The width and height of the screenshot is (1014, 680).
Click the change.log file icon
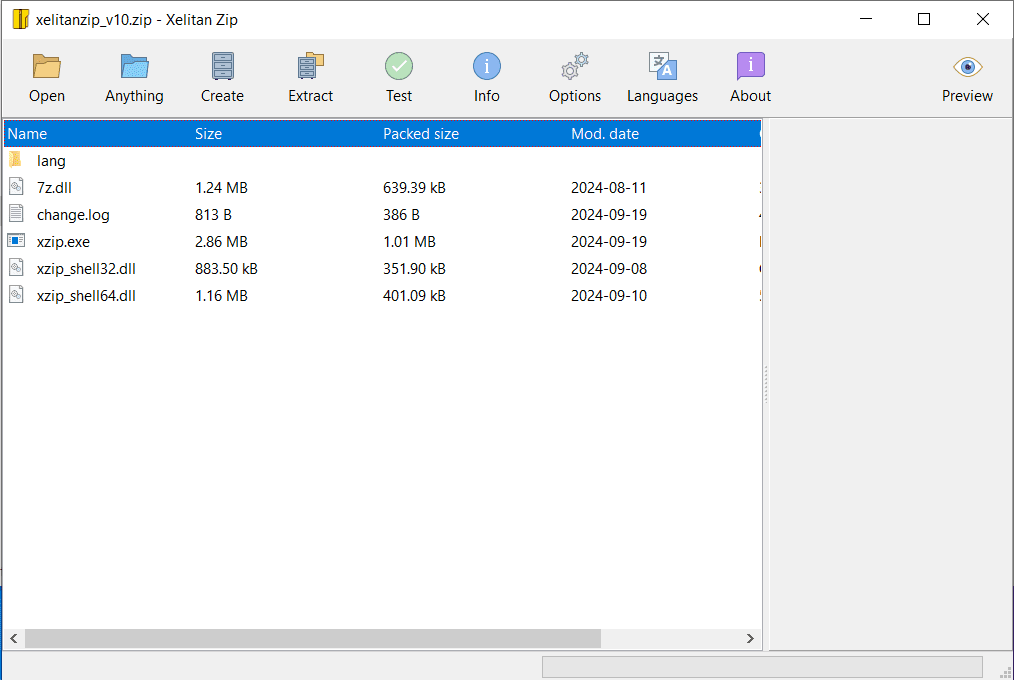click(16, 214)
